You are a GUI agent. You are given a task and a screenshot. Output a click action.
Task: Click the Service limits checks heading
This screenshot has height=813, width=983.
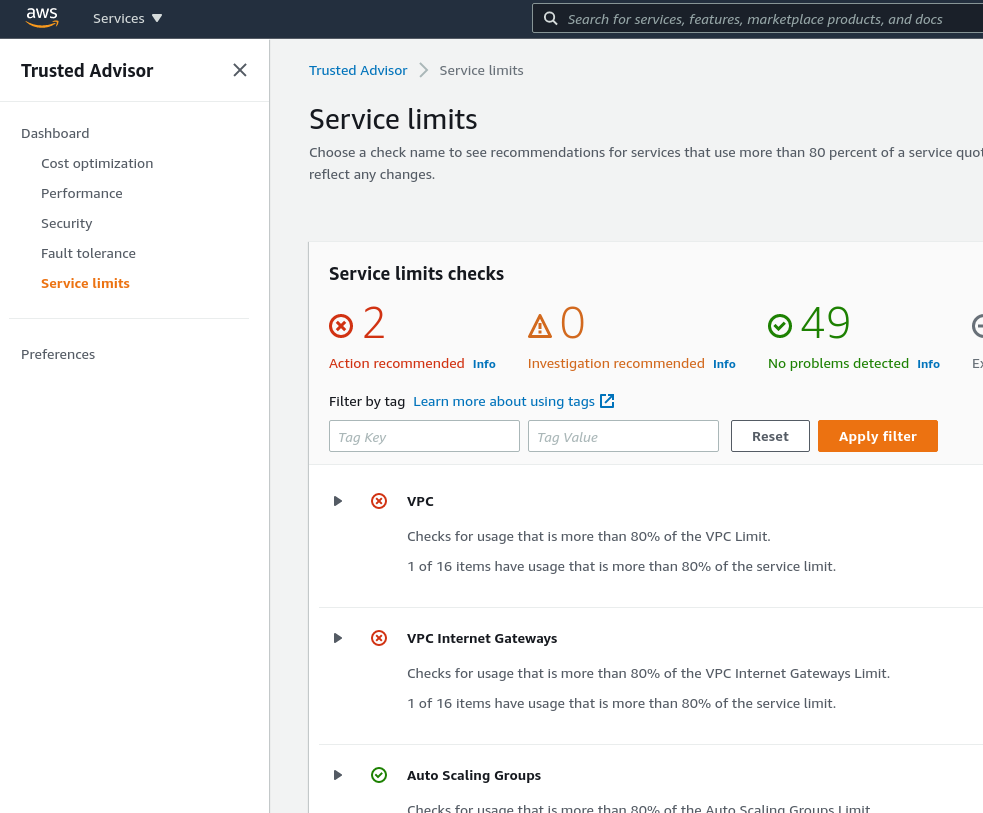click(x=416, y=274)
